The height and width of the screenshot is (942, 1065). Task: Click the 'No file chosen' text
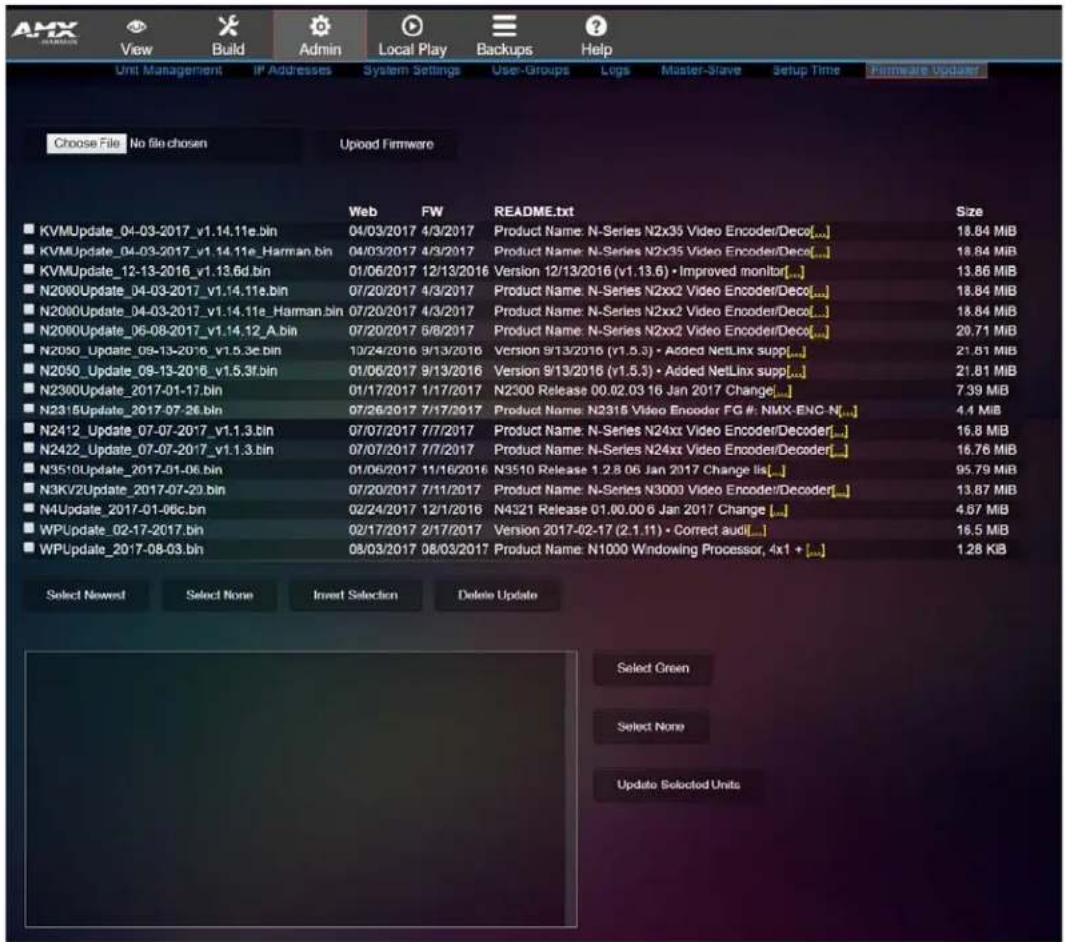pos(168,143)
